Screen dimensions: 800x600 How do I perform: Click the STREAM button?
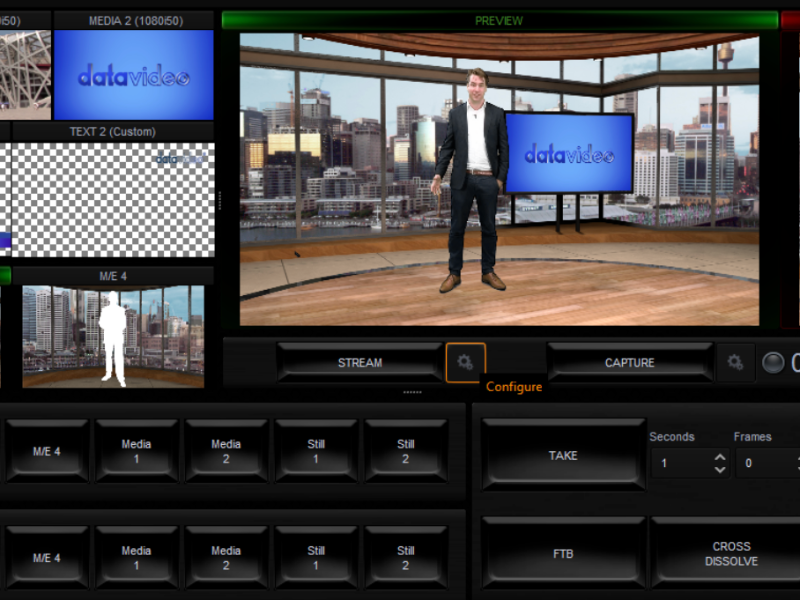click(x=360, y=363)
